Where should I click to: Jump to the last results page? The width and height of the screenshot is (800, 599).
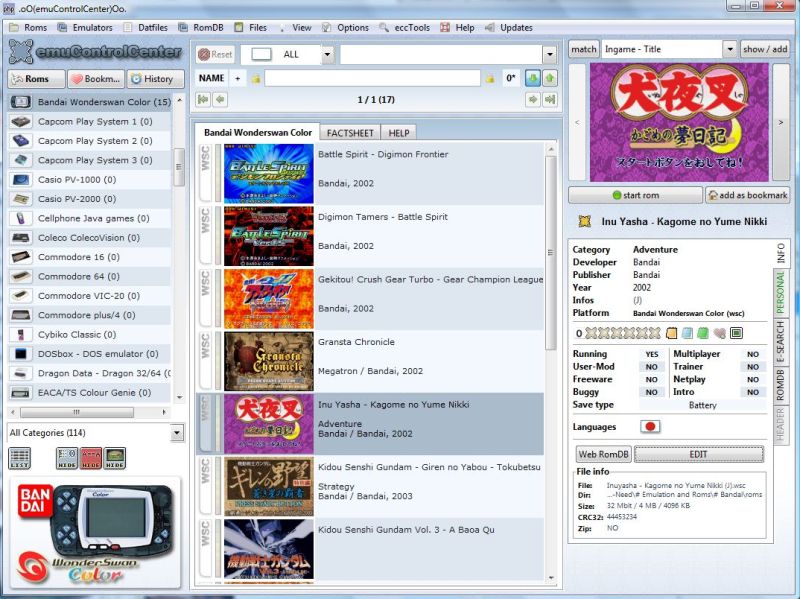point(549,99)
